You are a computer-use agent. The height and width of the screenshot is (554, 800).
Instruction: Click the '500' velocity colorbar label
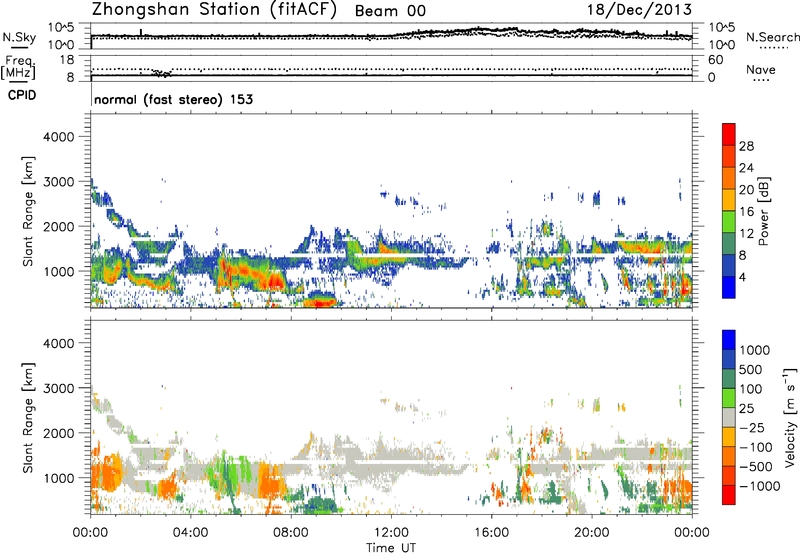(x=753, y=369)
